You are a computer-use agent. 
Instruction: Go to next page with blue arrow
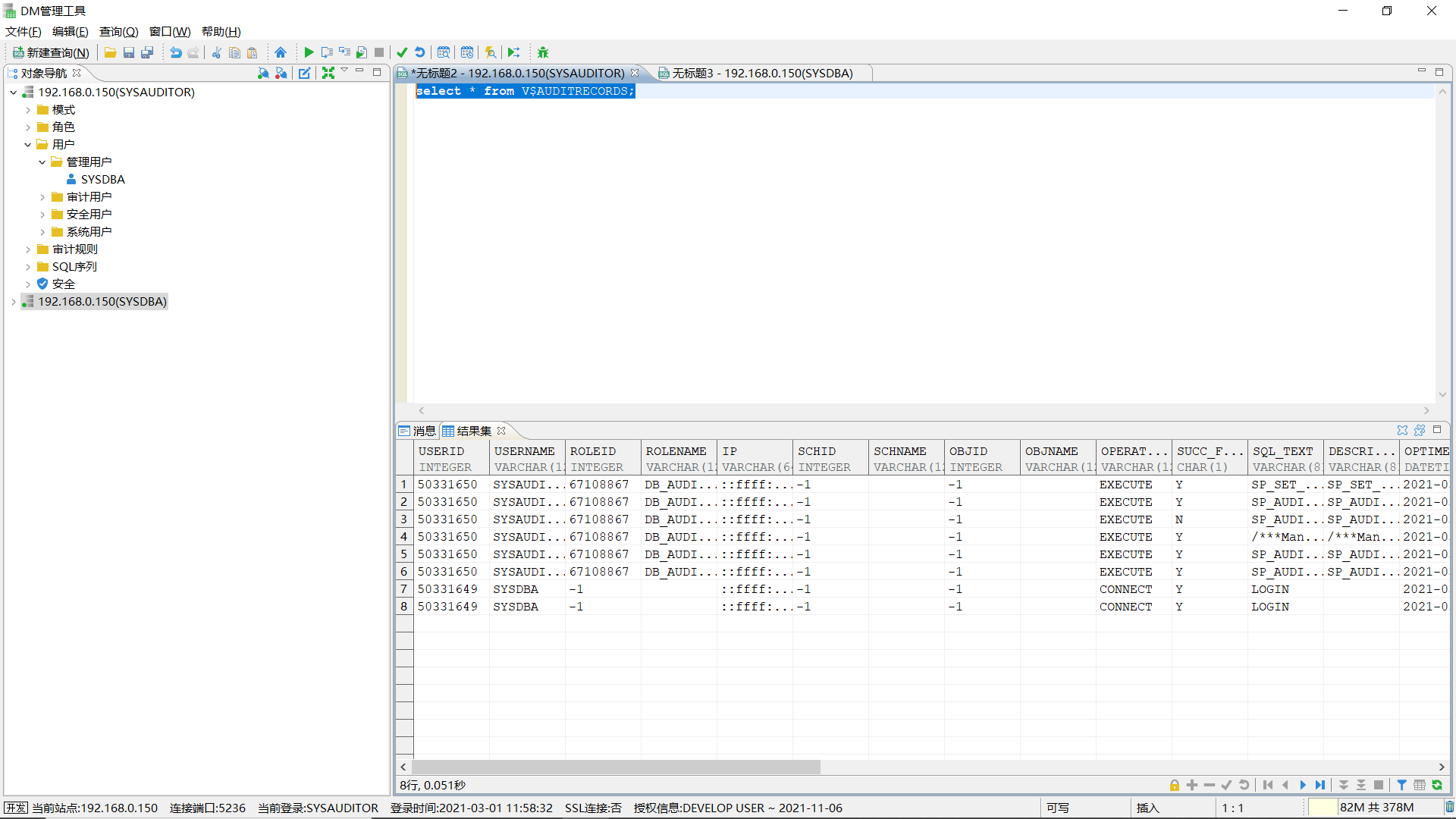[1303, 785]
